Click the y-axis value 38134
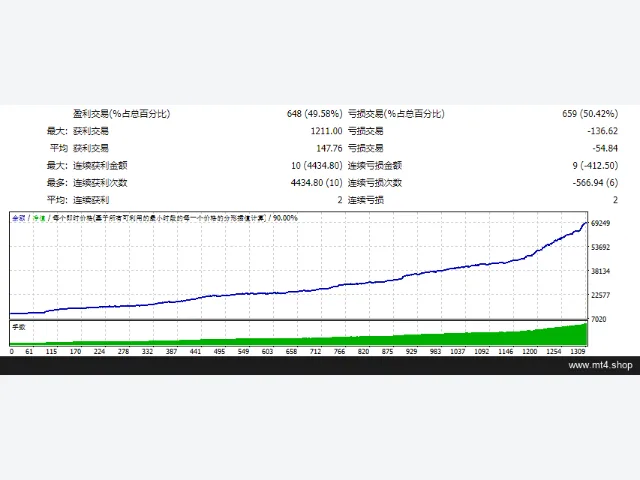 click(600, 271)
